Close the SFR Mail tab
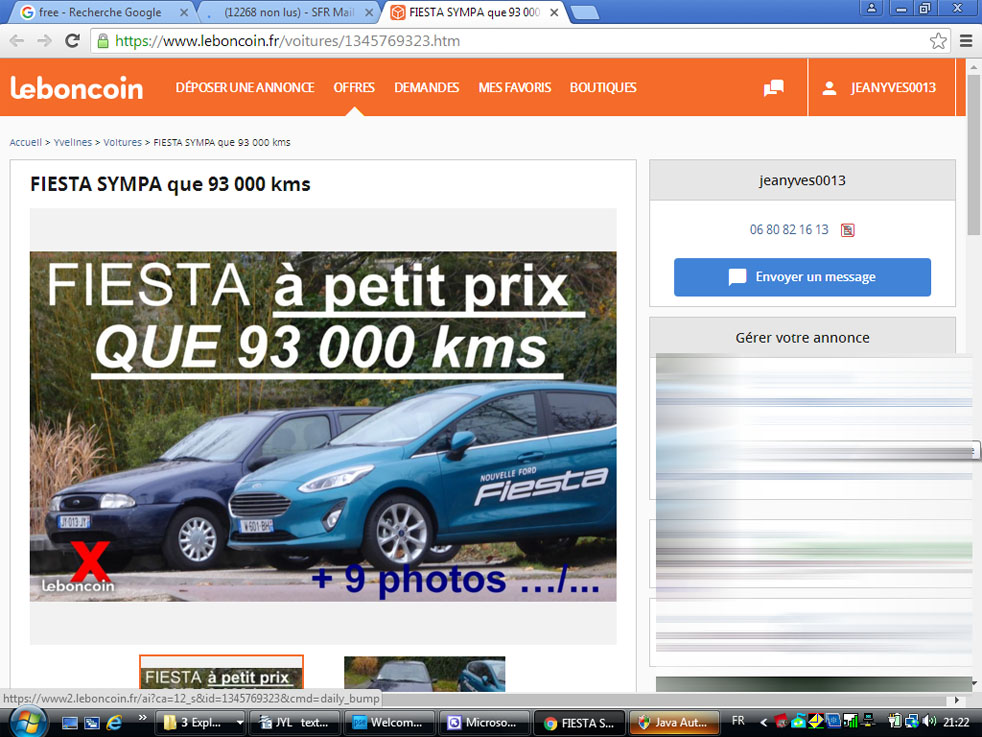This screenshot has height=737, width=982. pyautogui.click(x=369, y=13)
